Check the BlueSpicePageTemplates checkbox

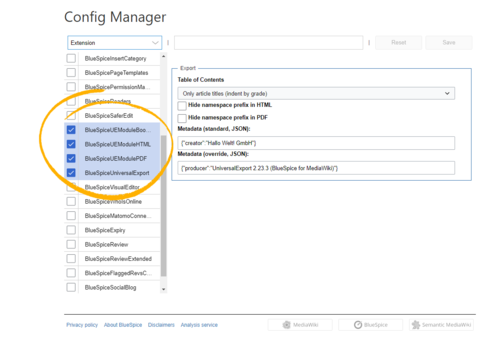coord(71,73)
